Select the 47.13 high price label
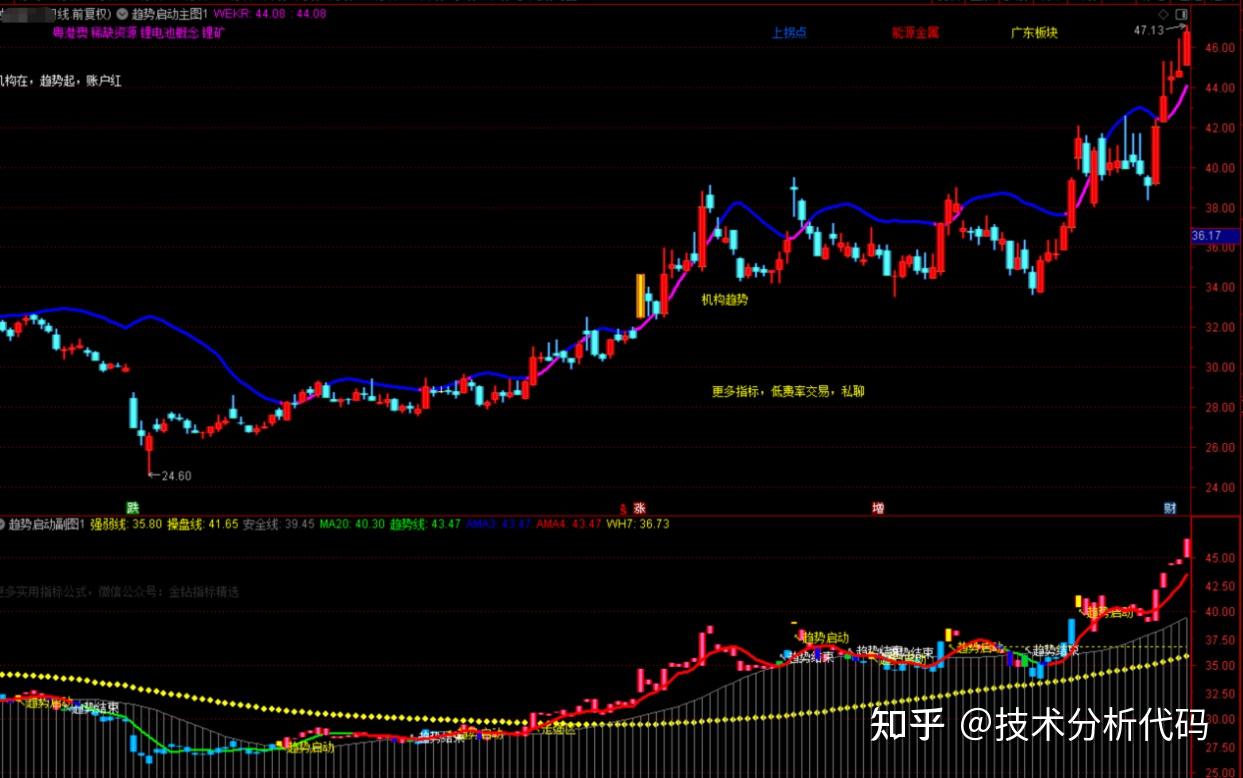This screenshot has height=778, width=1243. point(1149,31)
